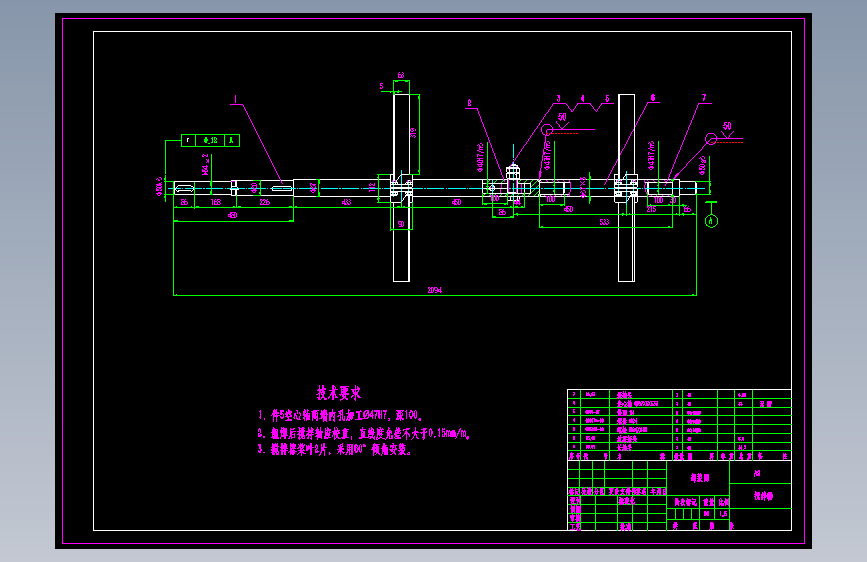Select the 215 dimension near the right end
867x562 pixels.
651,209
